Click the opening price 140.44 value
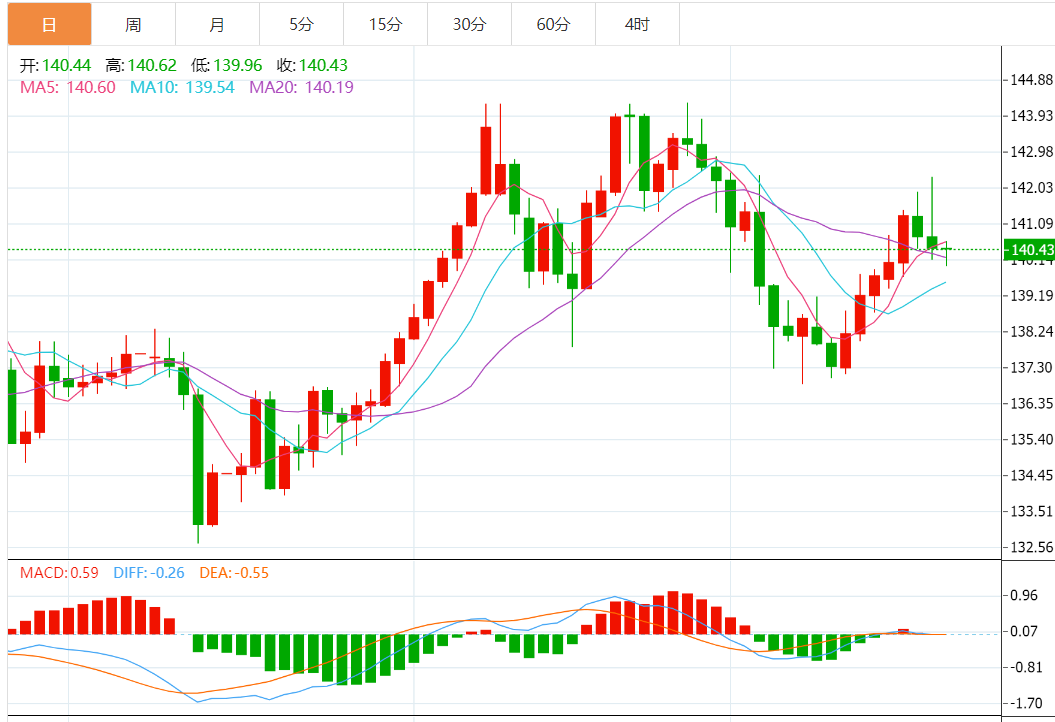Viewport: 1055px width, 722px height. click(67, 65)
